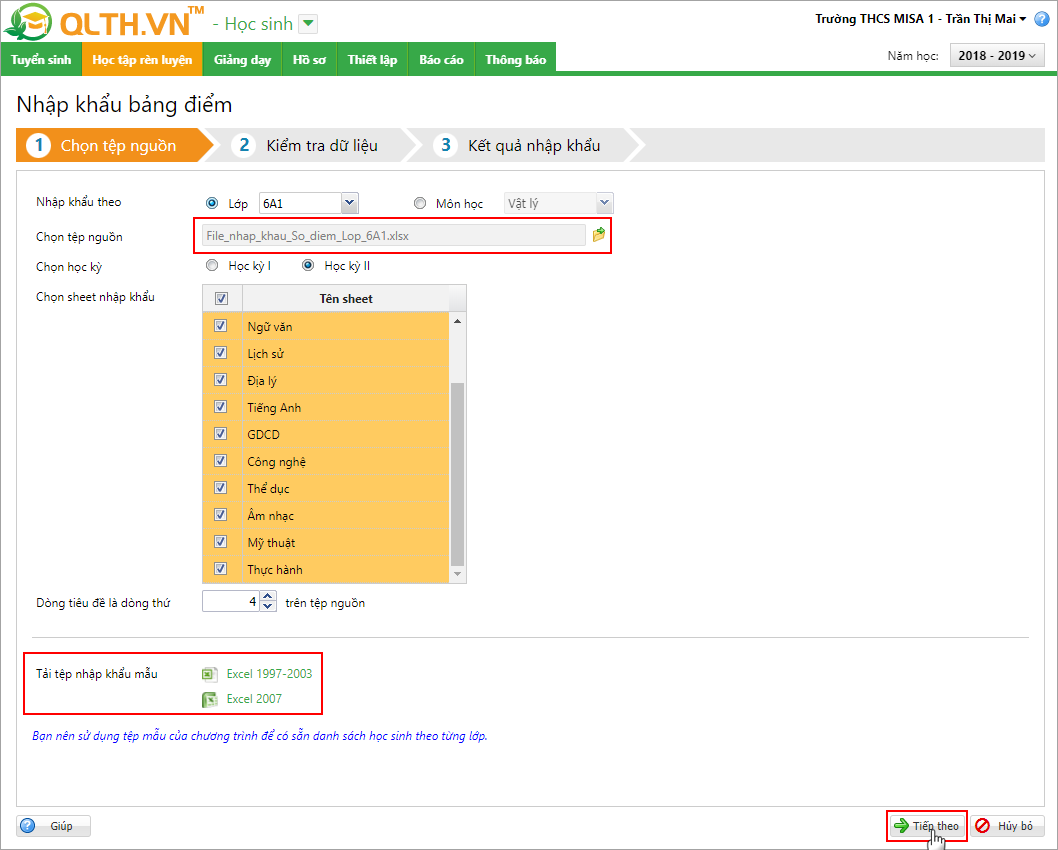Download the Excel 2007 template link
This screenshot has width=1058, height=850.
[254, 699]
